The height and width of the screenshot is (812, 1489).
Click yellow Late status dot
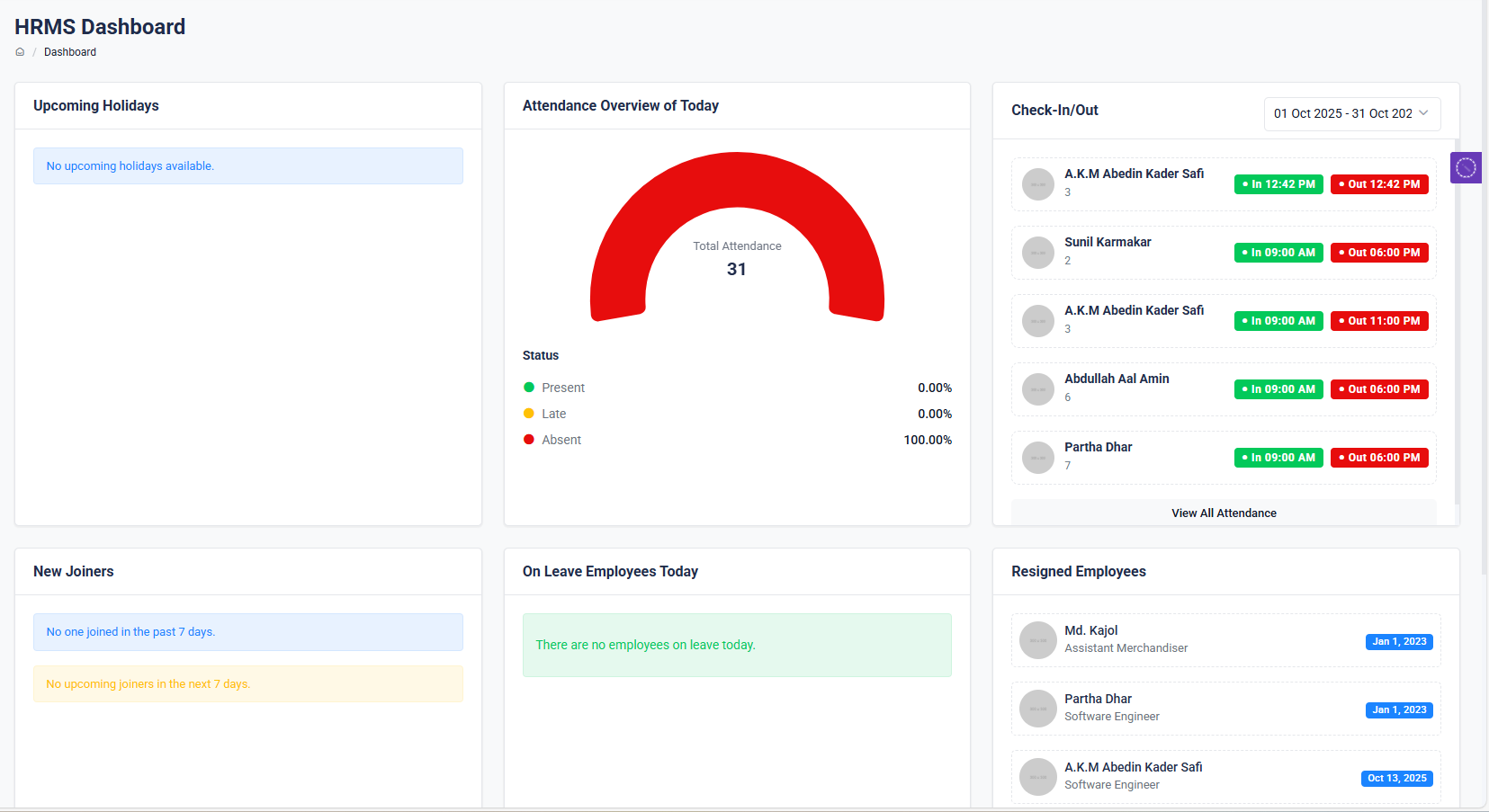click(529, 414)
